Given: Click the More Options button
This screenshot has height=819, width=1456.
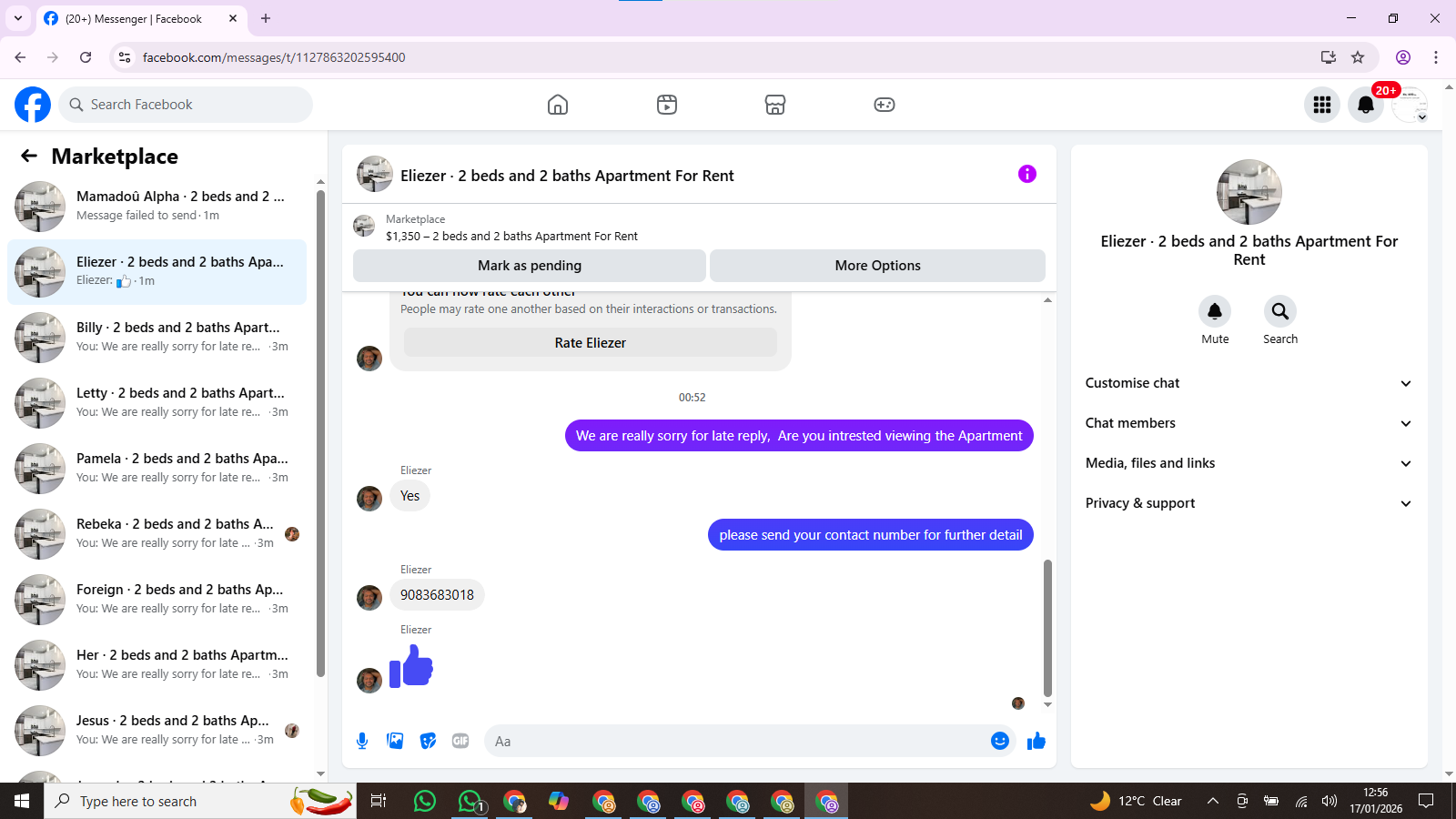Looking at the screenshot, I should pyautogui.click(x=877, y=266).
